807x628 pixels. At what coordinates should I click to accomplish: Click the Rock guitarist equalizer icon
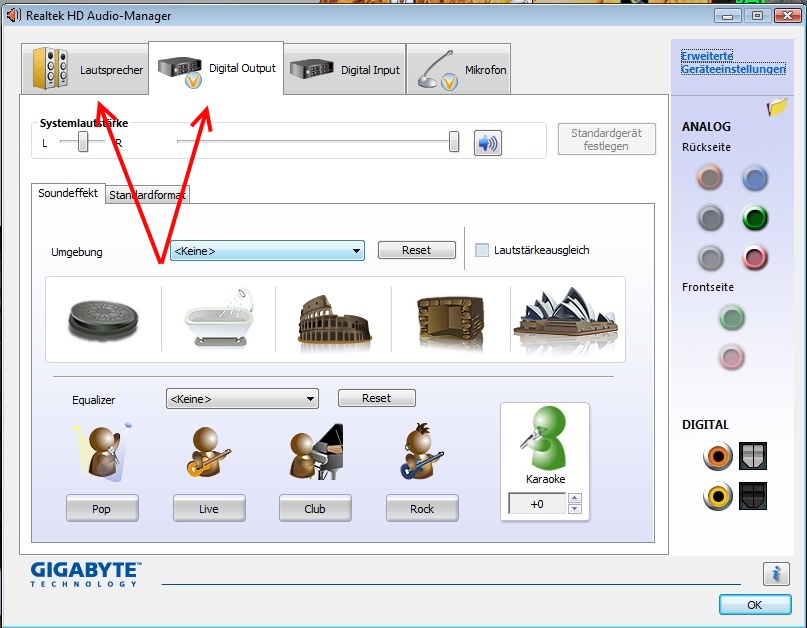pos(422,451)
